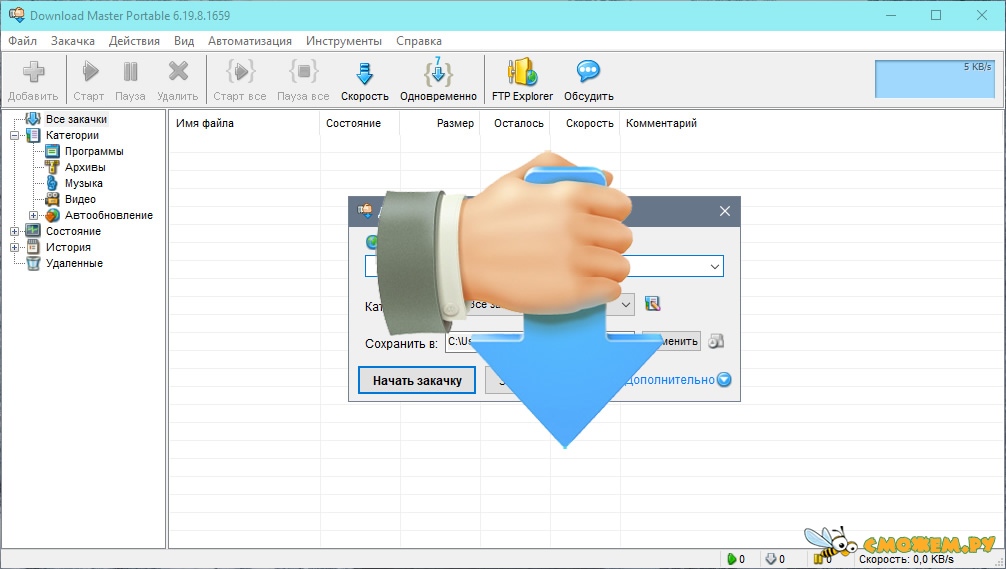This screenshot has width=1006, height=569.
Task: Select the Видео category
Action: click(80, 200)
